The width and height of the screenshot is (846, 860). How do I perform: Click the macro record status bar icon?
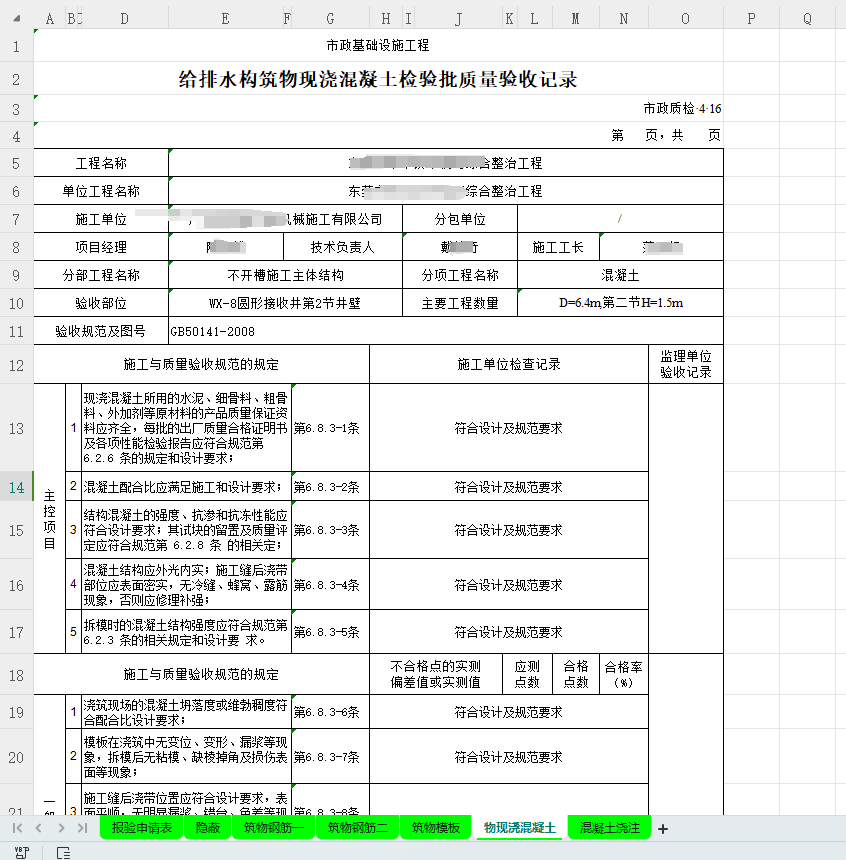coord(21,852)
